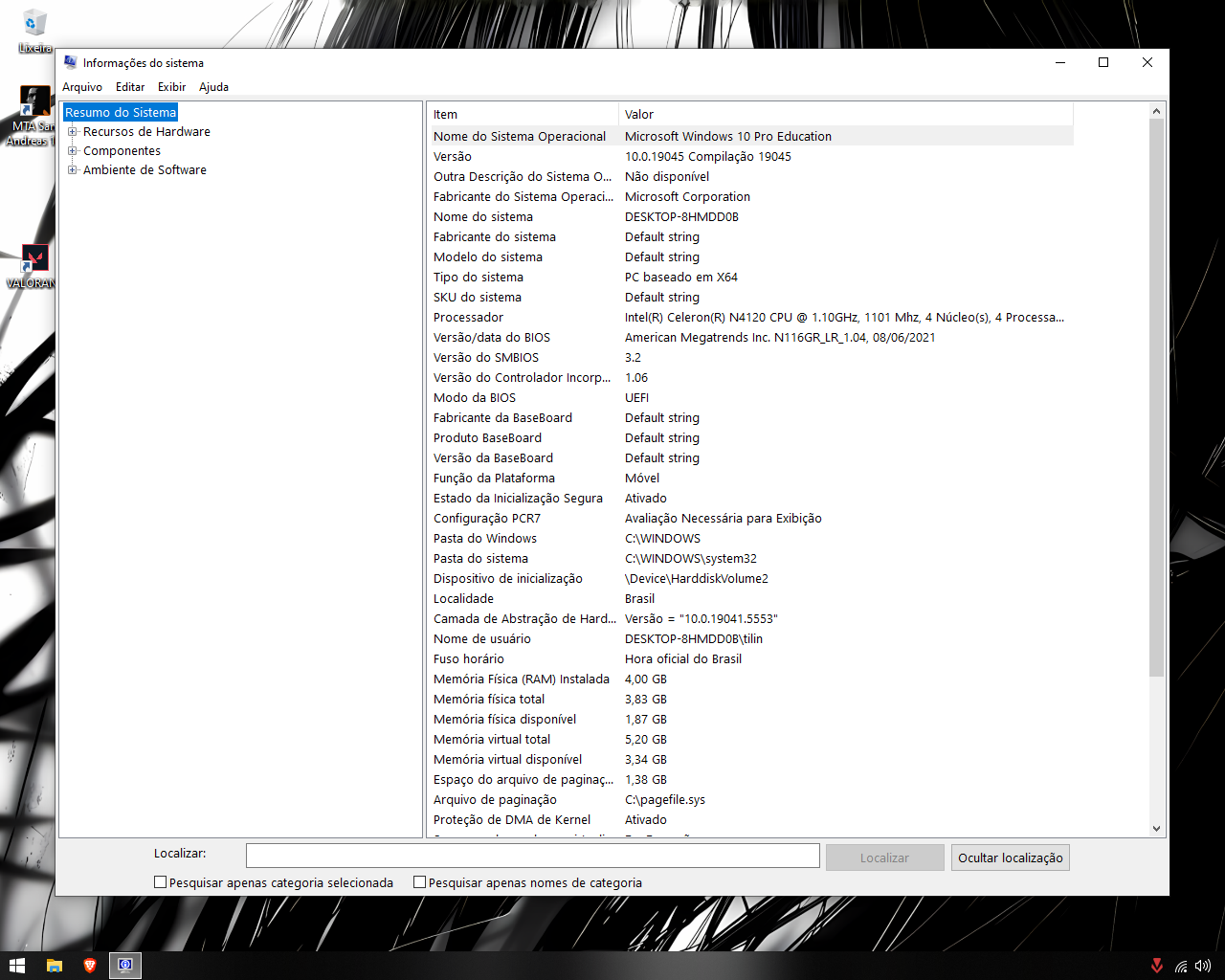Click the Item column header
1225x980 pixels.
click(523, 114)
